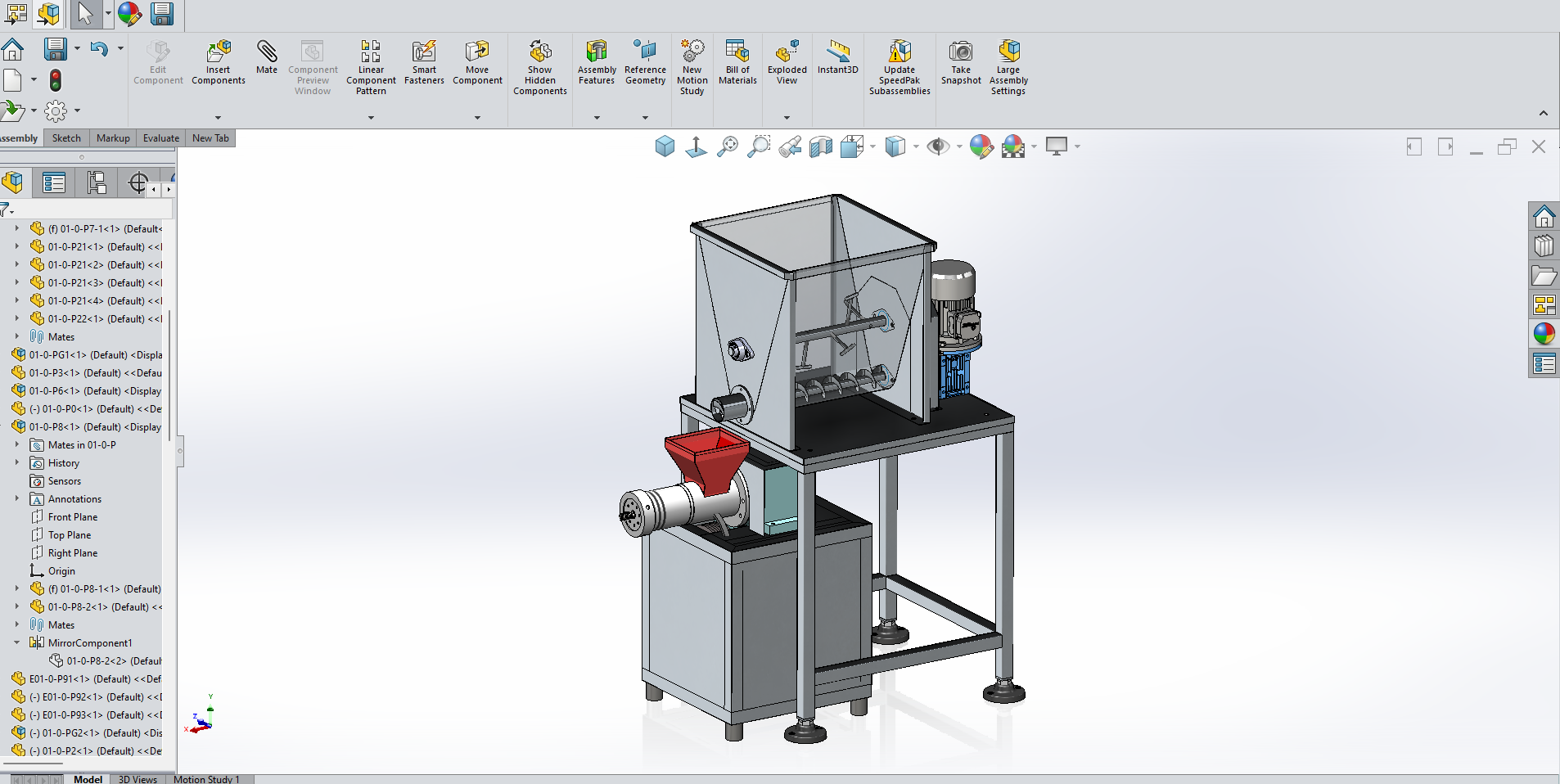Activate the Instant3D tool

[x=837, y=57]
